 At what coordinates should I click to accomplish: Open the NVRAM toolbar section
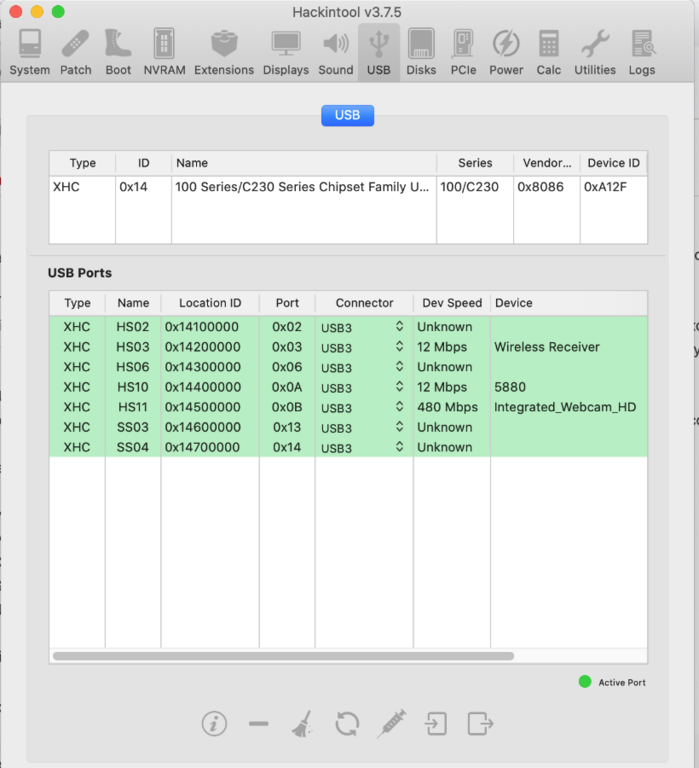(x=163, y=52)
